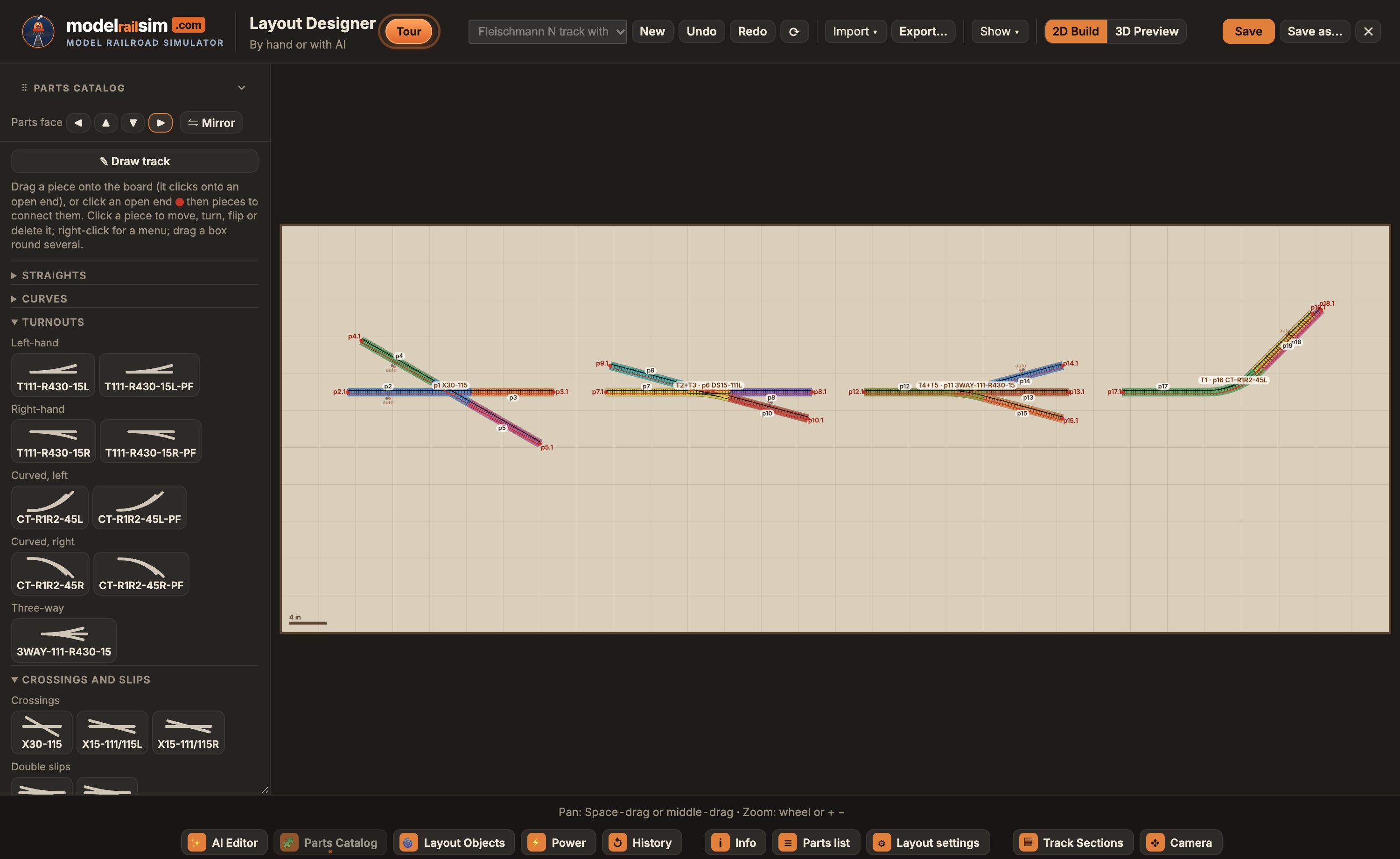Pick the 3WAY-111-R430-15 three-way turnout

(x=63, y=640)
